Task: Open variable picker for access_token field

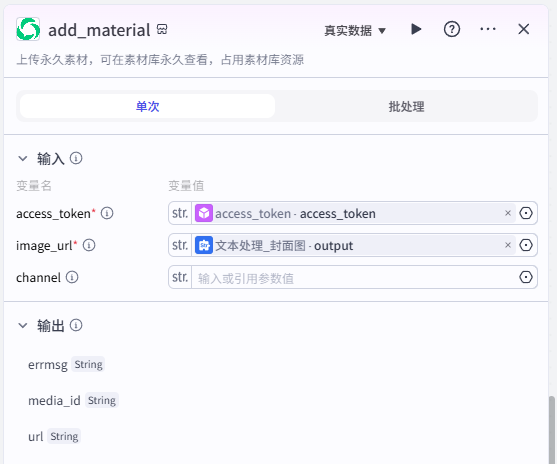Action: pos(526,213)
